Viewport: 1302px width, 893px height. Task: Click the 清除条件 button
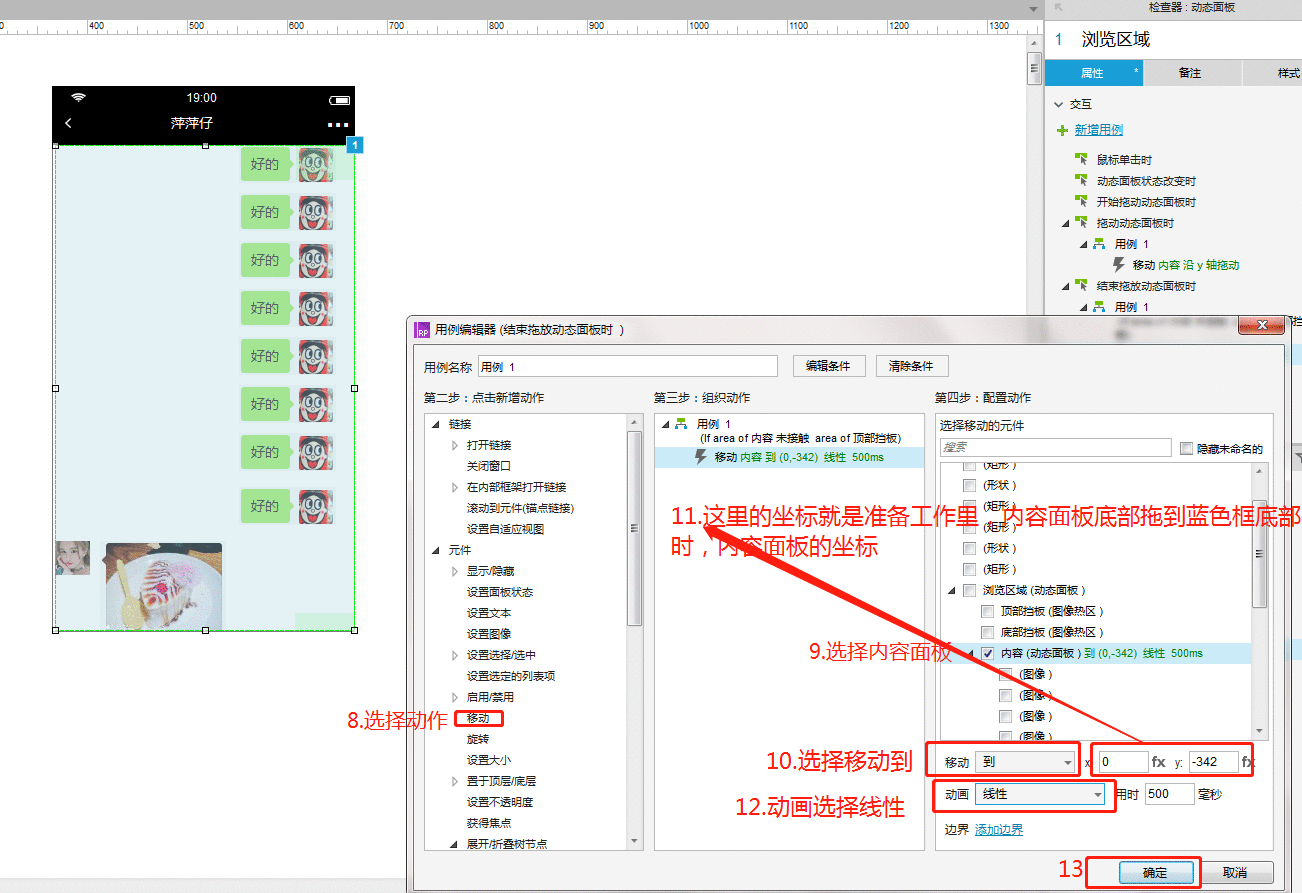912,366
